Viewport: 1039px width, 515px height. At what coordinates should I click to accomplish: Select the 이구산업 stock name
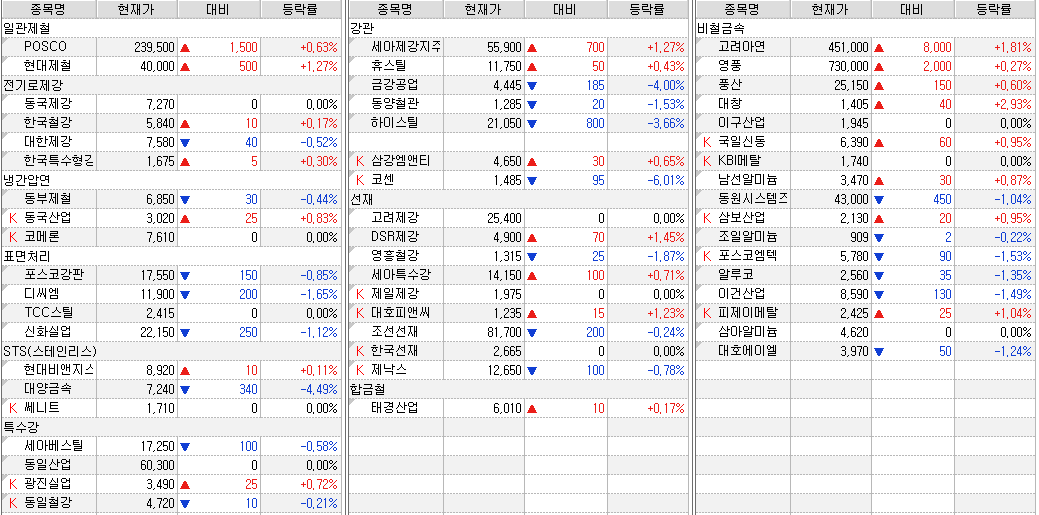click(x=742, y=123)
